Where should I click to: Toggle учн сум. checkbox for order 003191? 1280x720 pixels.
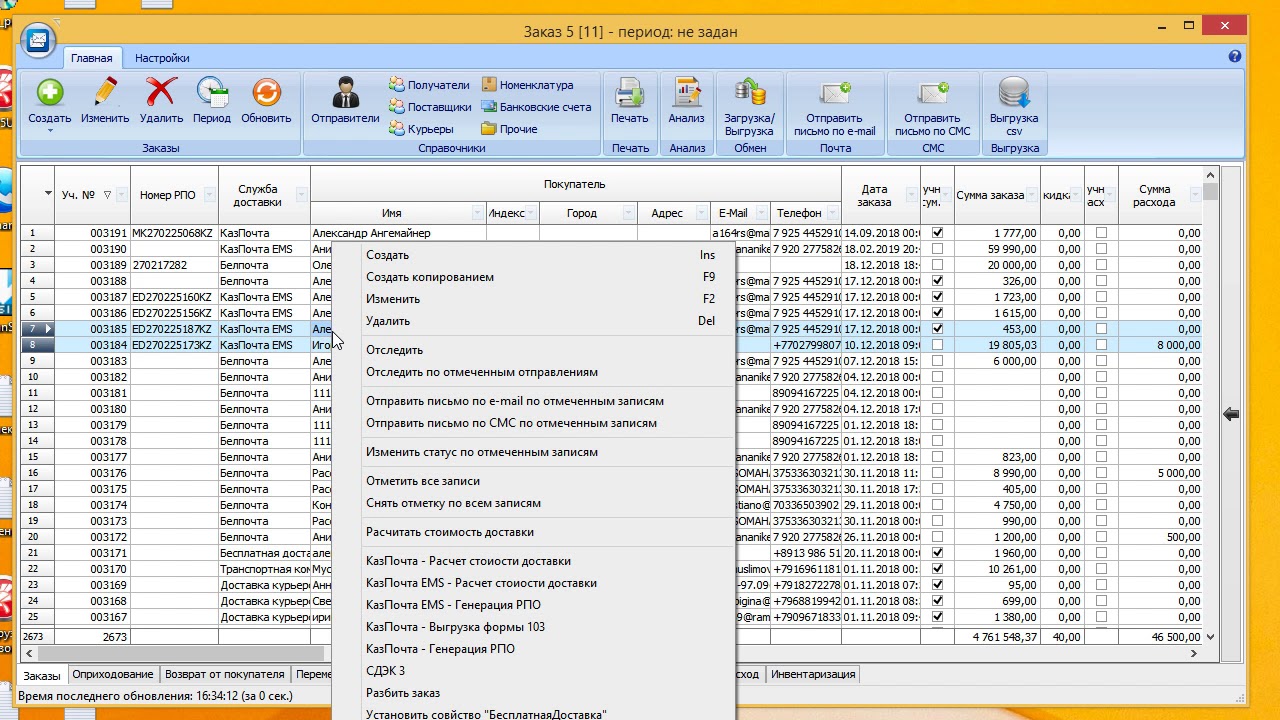937,233
